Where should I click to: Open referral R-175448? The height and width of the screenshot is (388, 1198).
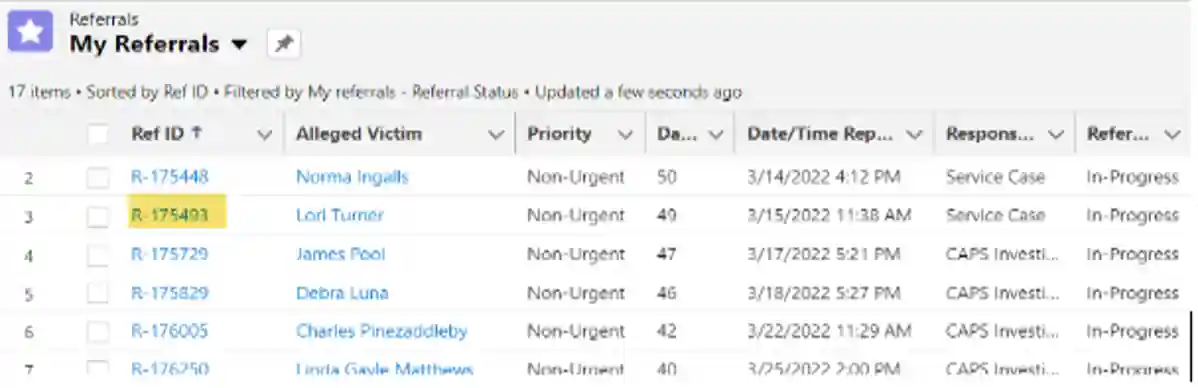170,177
